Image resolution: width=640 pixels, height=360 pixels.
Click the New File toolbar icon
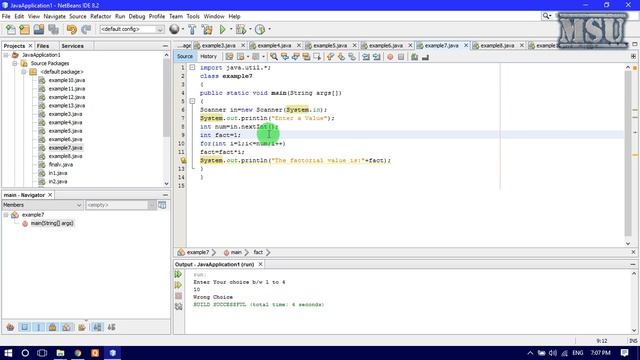[11, 29]
